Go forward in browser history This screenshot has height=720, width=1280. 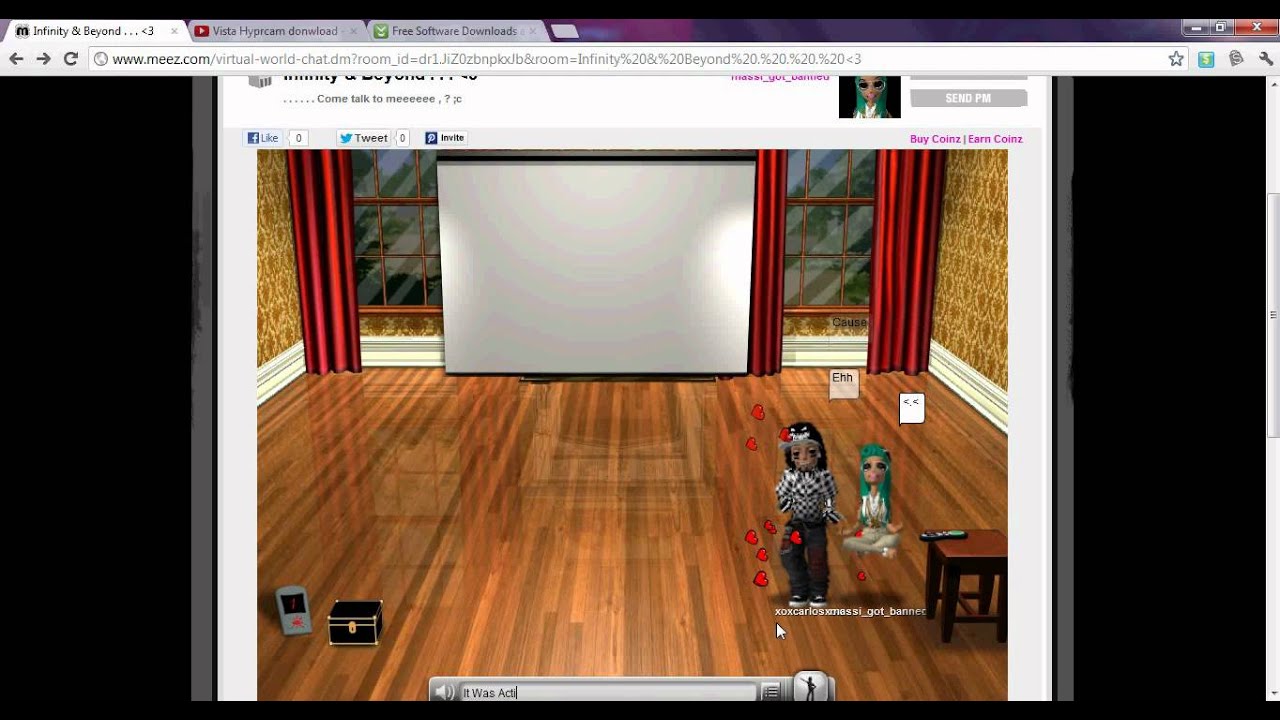43,59
